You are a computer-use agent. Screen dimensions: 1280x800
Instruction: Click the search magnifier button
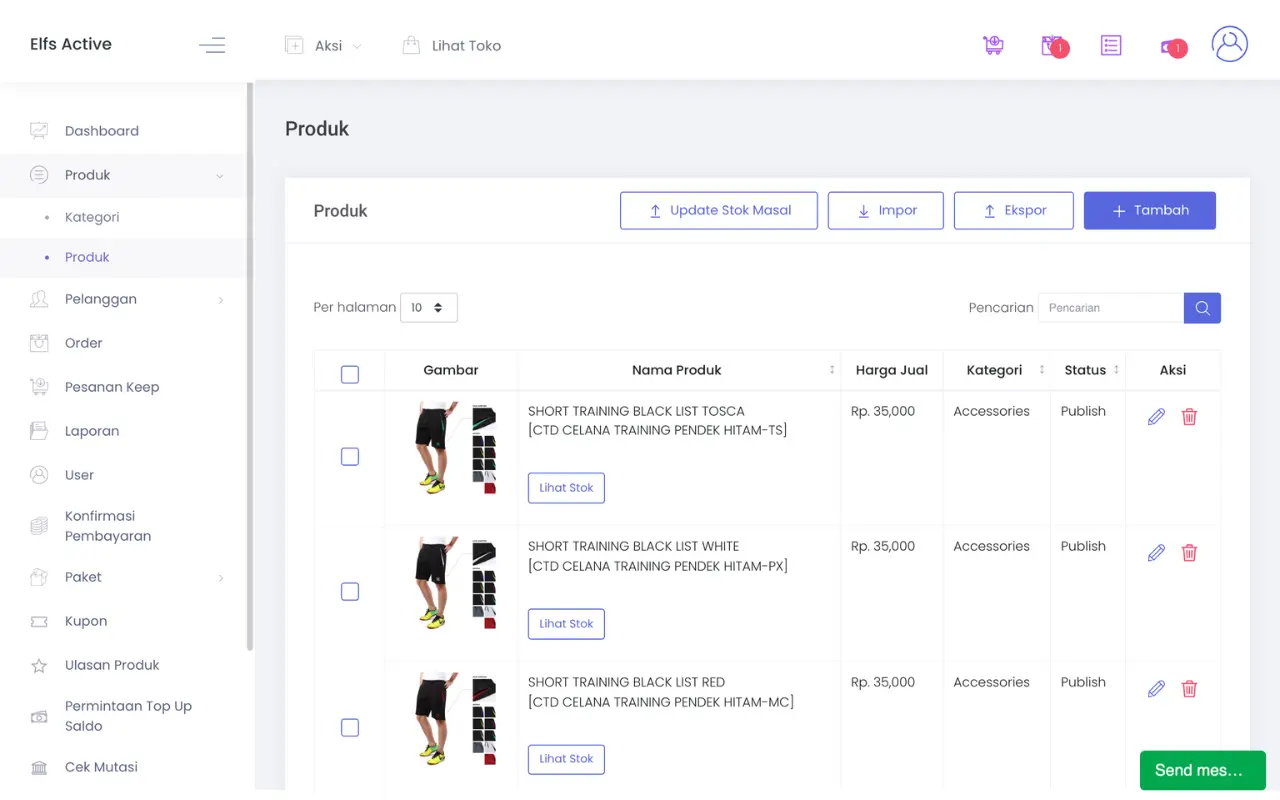pyautogui.click(x=1202, y=308)
